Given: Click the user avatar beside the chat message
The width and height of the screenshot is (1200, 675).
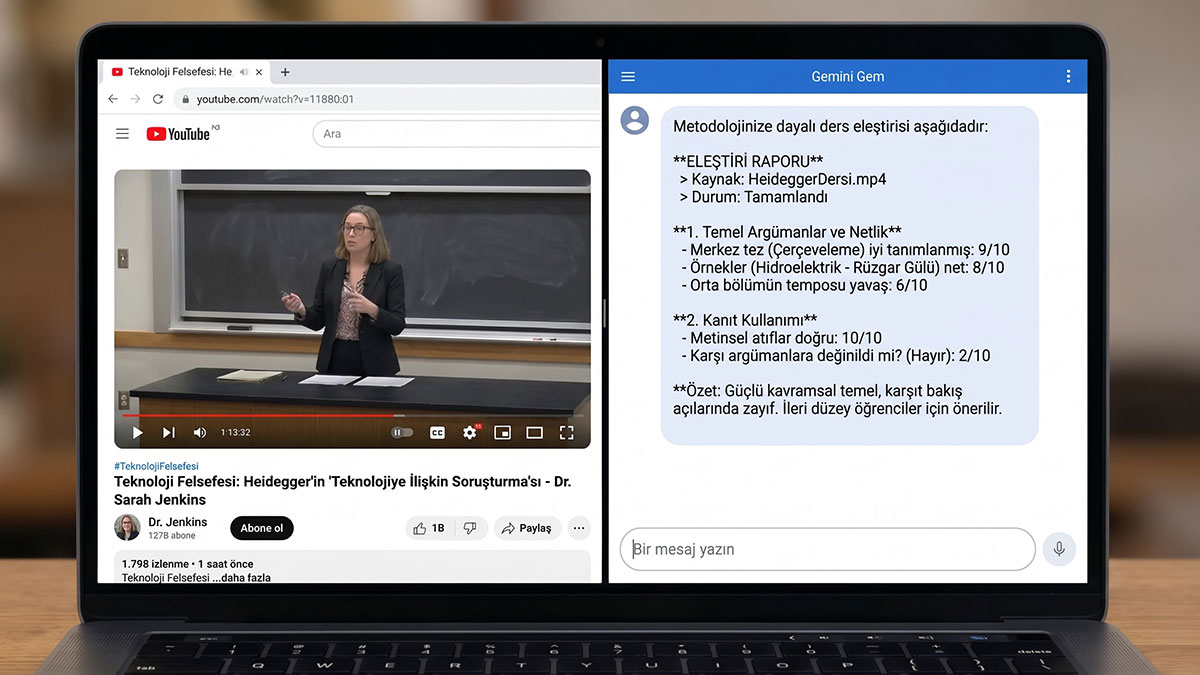Looking at the screenshot, I should [635, 120].
